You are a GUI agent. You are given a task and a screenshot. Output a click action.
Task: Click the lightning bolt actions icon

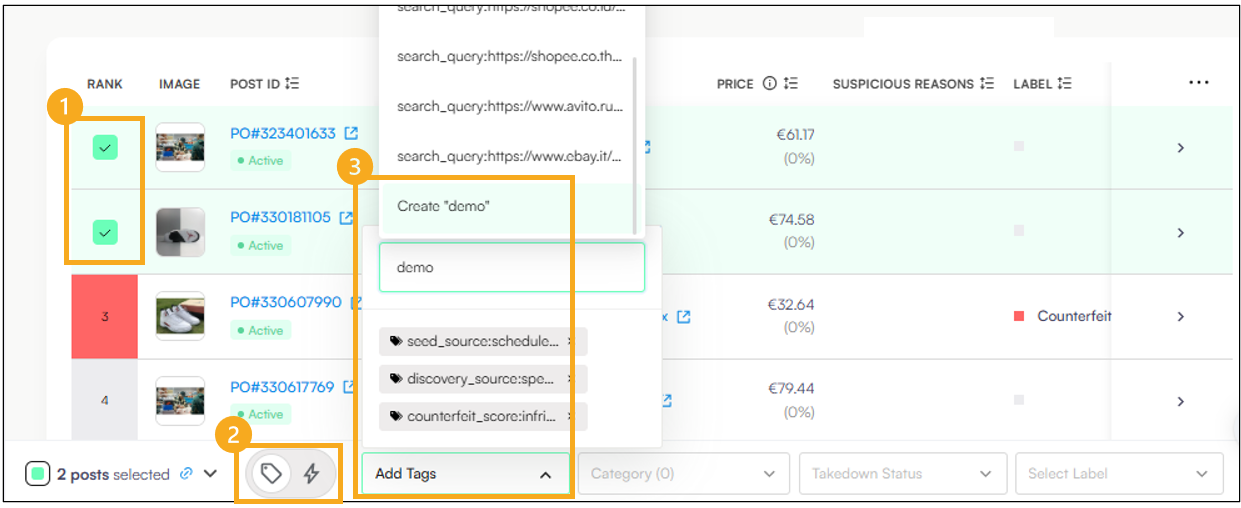point(311,474)
